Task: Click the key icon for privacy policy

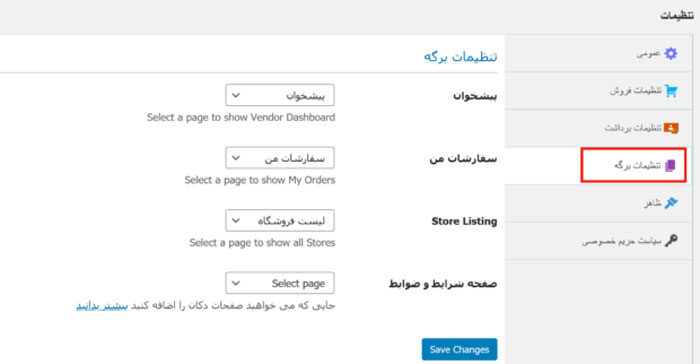Action: coord(671,240)
